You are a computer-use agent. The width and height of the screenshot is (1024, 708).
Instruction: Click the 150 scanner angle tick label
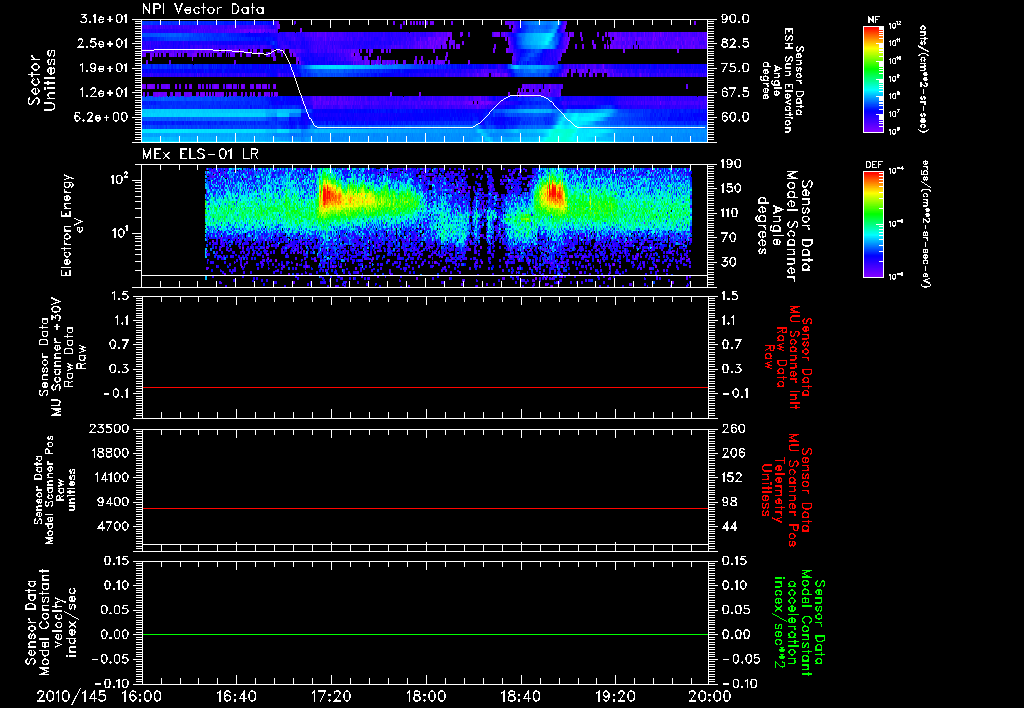pos(732,188)
